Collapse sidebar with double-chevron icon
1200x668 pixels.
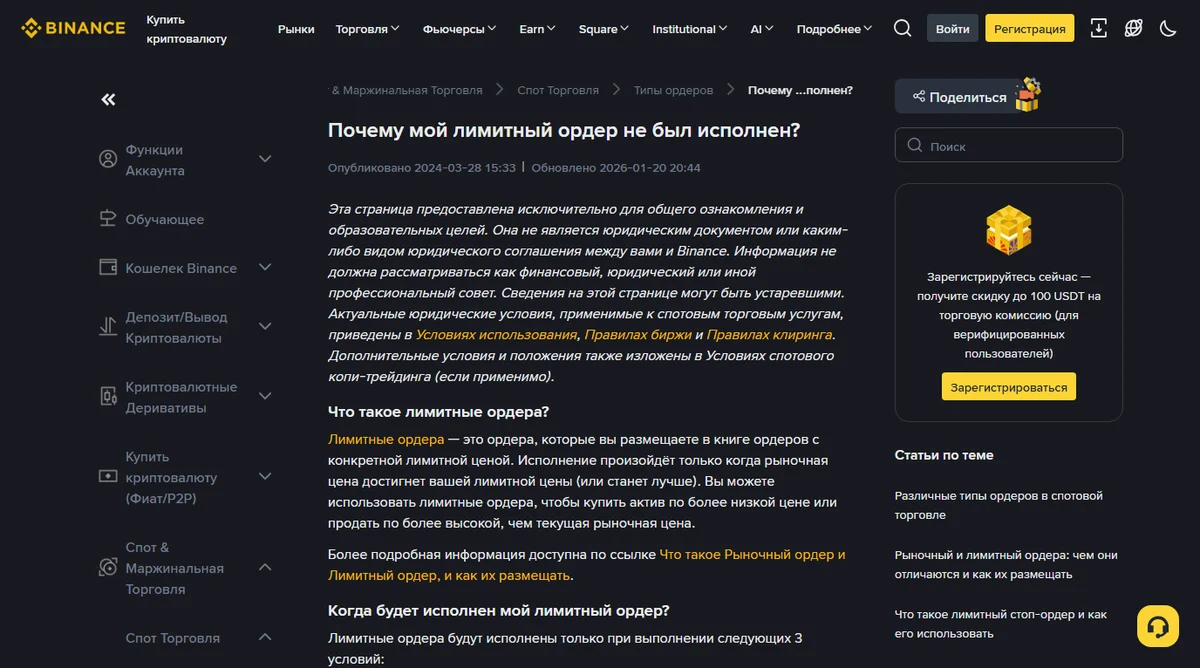point(108,99)
